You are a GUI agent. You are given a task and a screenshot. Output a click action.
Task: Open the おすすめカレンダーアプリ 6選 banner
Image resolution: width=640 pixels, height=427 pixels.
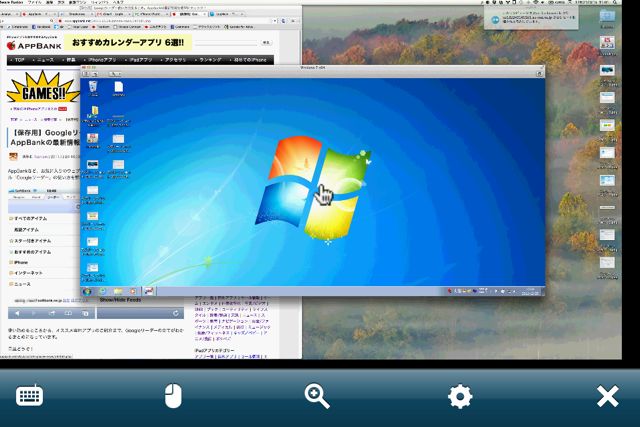coord(128,42)
